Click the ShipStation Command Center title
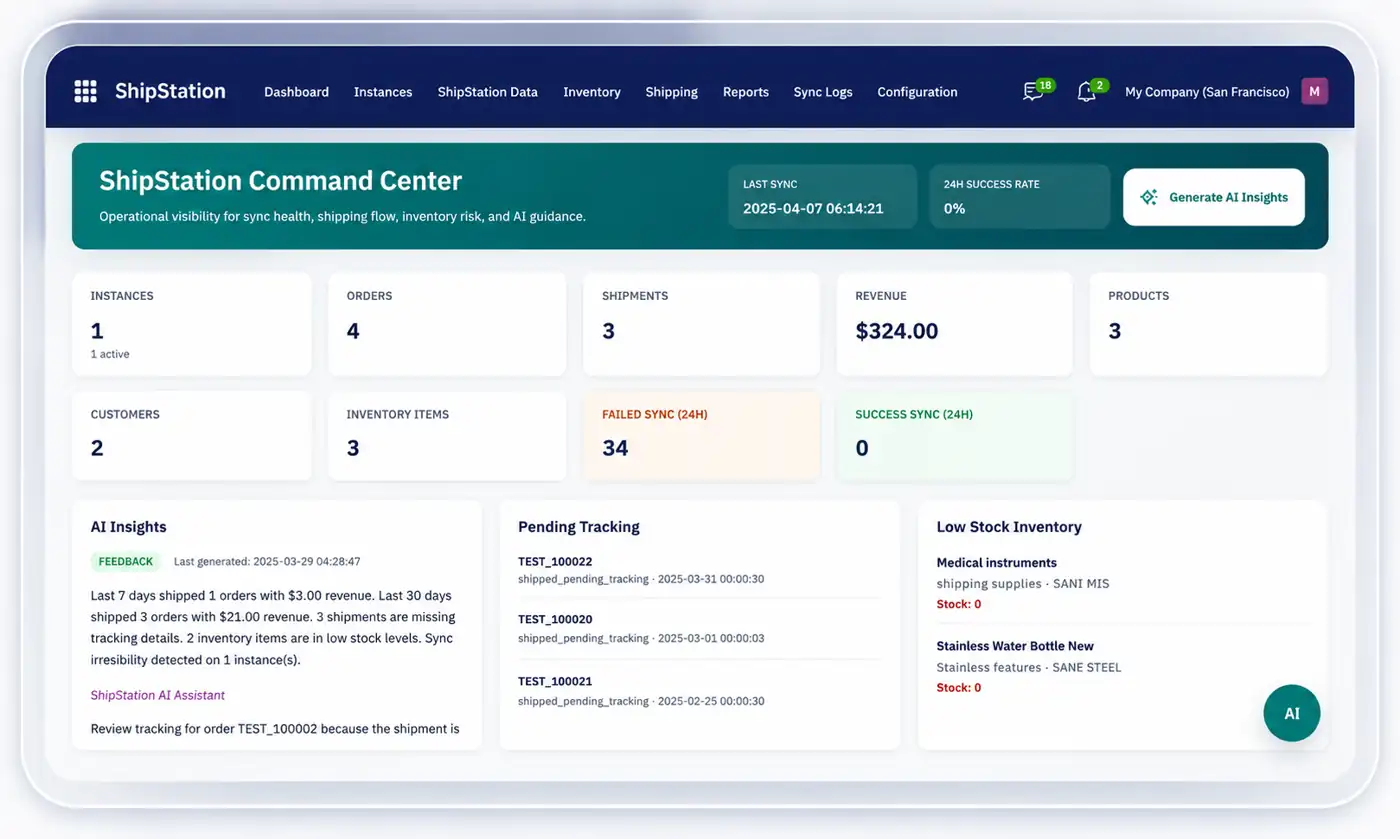Viewport: 1400px width, 839px height. click(x=281, y=181)
